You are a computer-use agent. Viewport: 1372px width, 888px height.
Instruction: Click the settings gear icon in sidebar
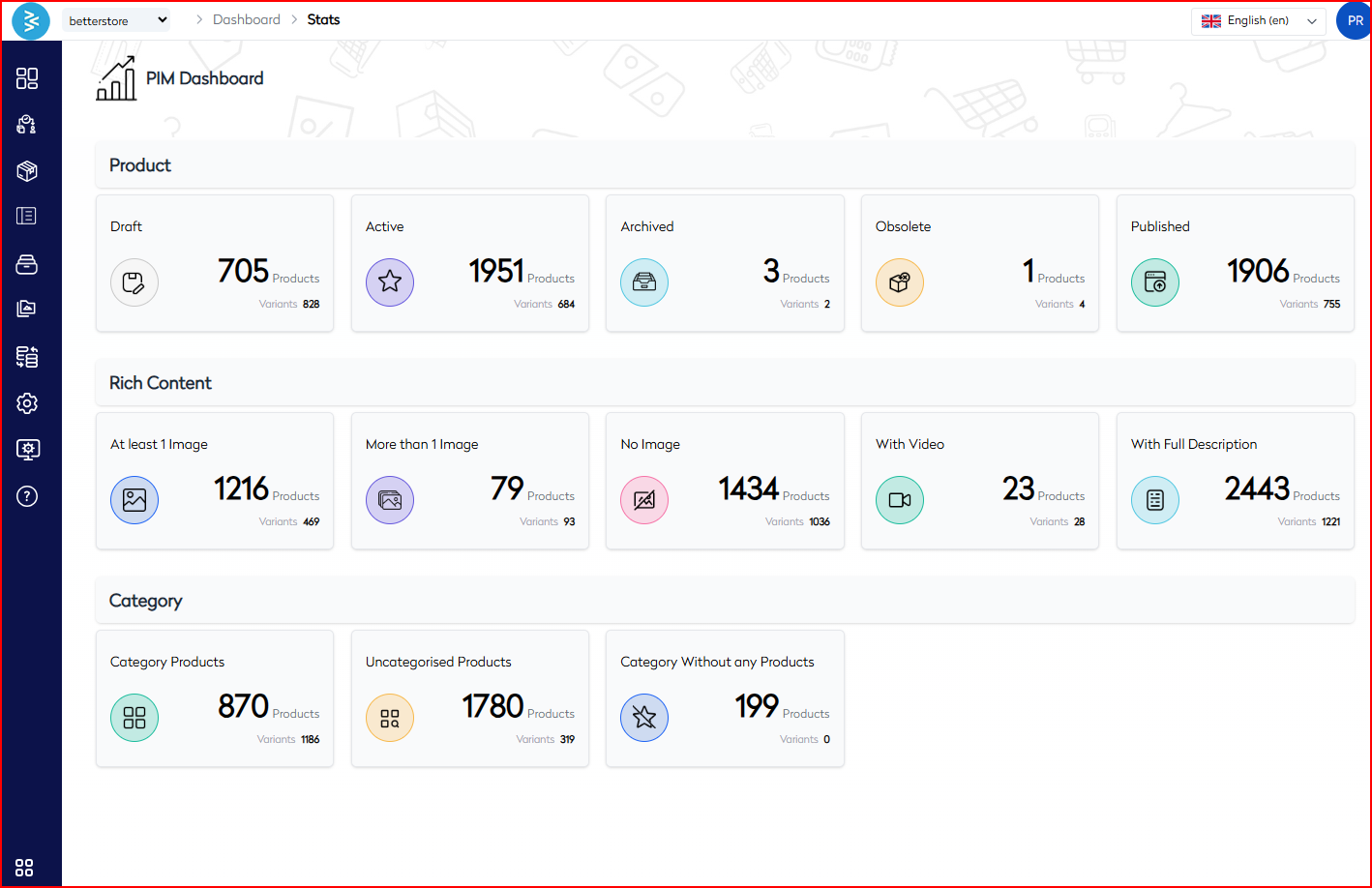(27, 403)
